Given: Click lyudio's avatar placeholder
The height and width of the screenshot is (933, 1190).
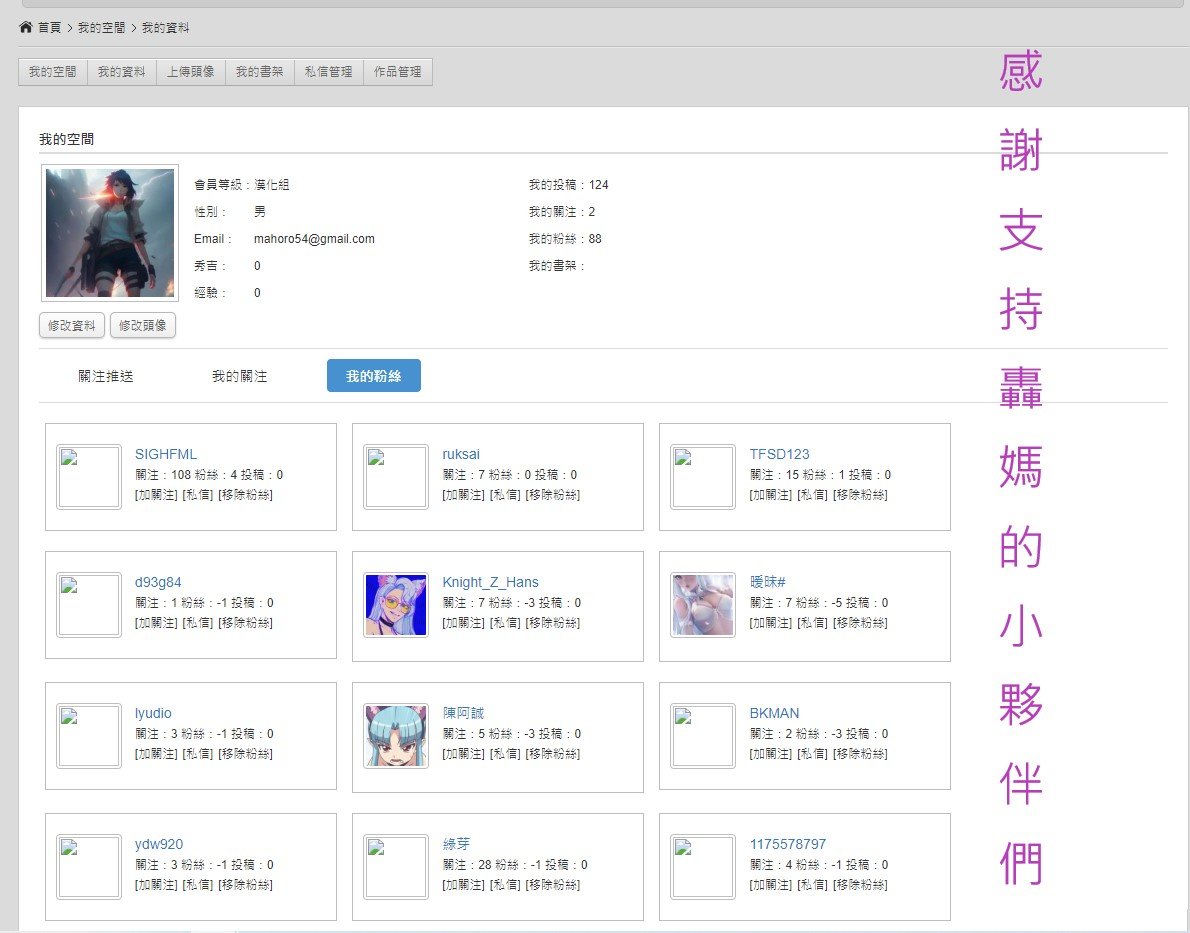Looking at the screenshot, I should coord(89,736).
